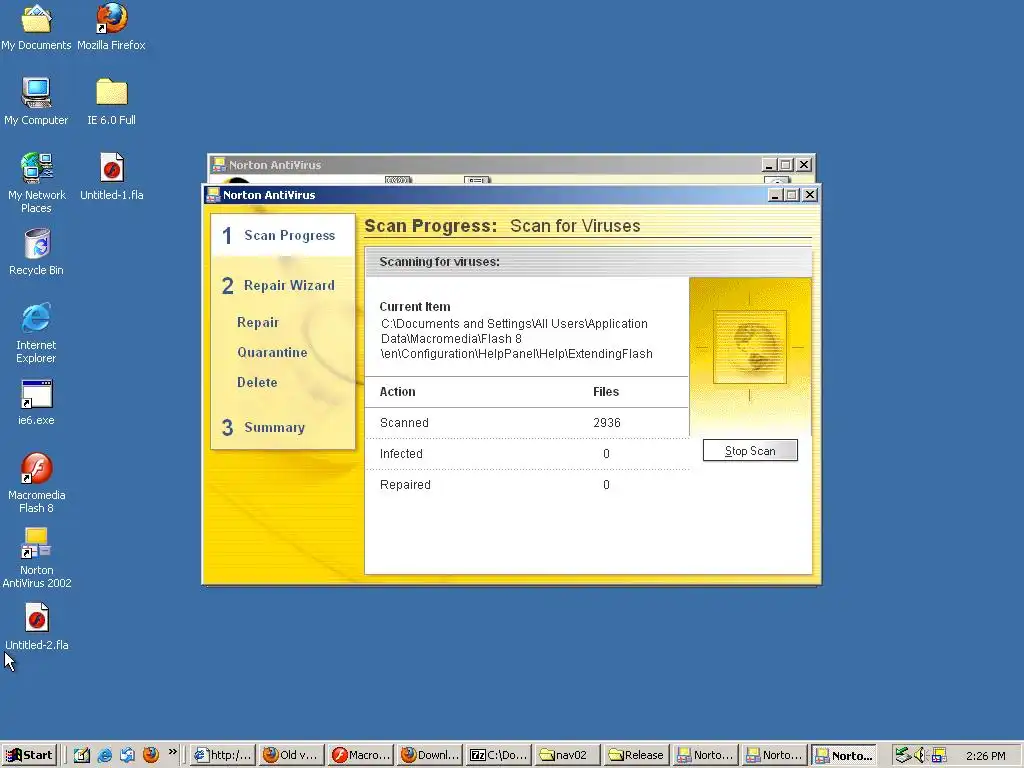Image resolution: width=1024 pixels, height=768 pixels.
Task: Select the Macromedia Flash 8 shortcut
Action: [x=37, y=483]
